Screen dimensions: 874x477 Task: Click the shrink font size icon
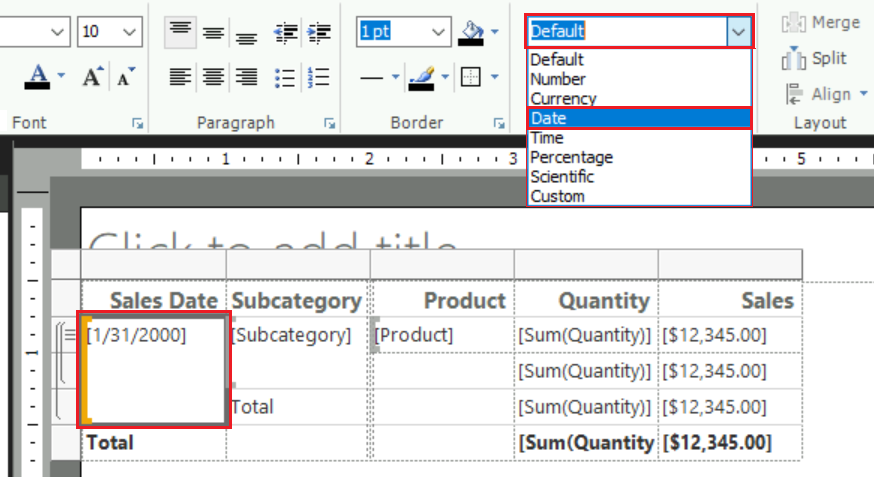tap(125, 76)
